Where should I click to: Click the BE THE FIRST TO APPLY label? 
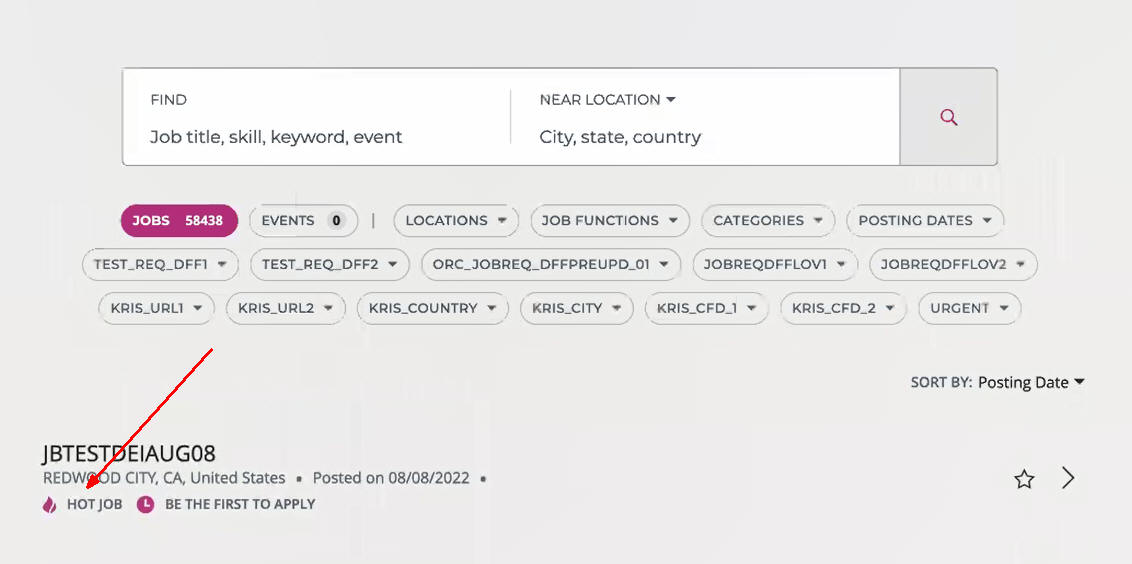(x=240, y=505)
